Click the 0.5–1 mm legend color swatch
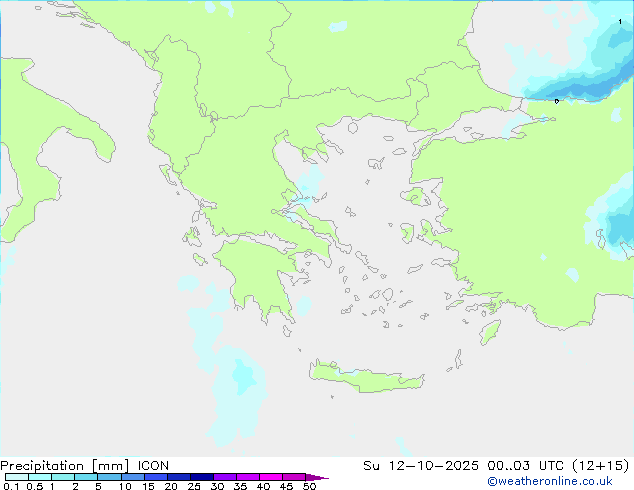The image size is (634, 490). pos(40,477)
